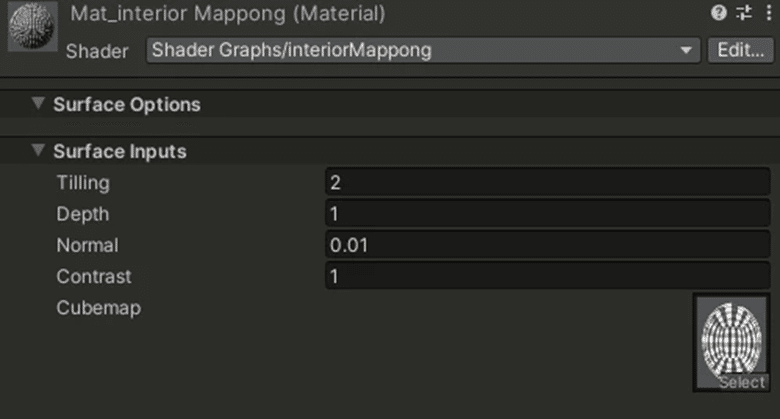Click the Select button on Cubemap slot

(742, 382)
